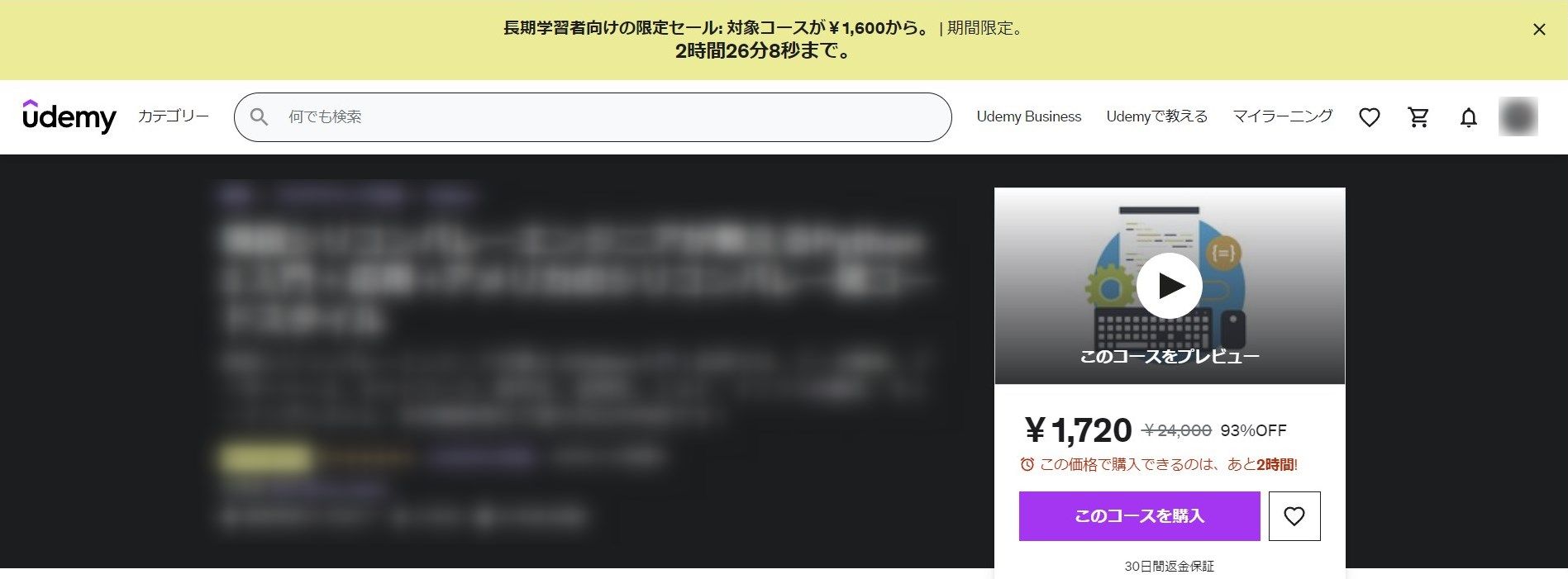The image size is (1568, 579).
Task: Open the カテゴリー menu
Action: click(174, 116)
